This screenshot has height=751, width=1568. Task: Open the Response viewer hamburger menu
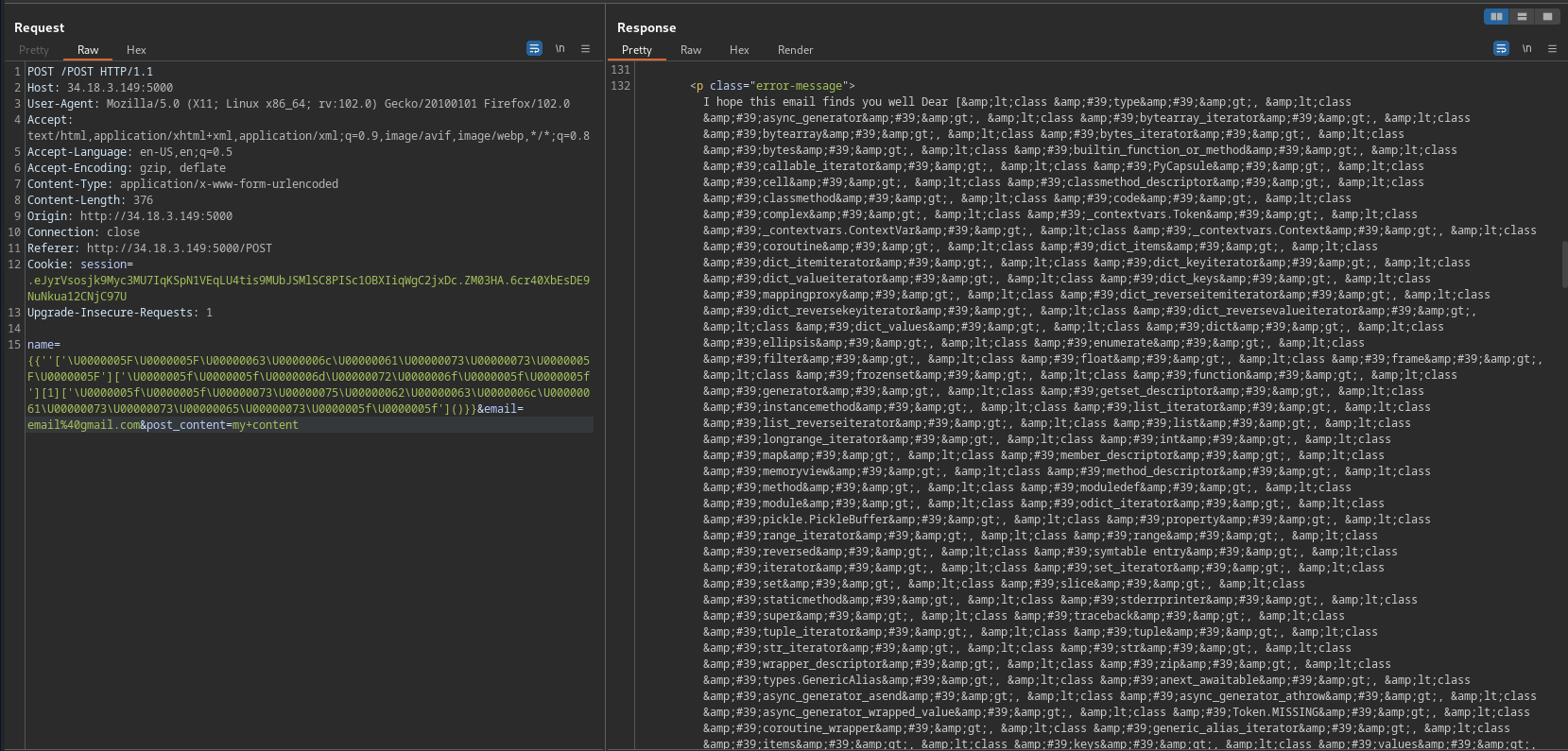coord(1552,48)
